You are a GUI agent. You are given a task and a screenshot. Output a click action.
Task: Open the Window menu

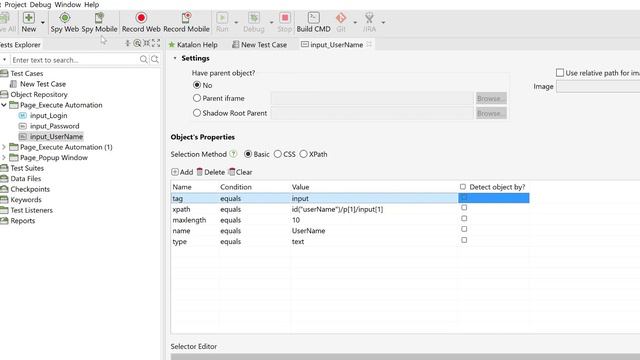point(68,4)
